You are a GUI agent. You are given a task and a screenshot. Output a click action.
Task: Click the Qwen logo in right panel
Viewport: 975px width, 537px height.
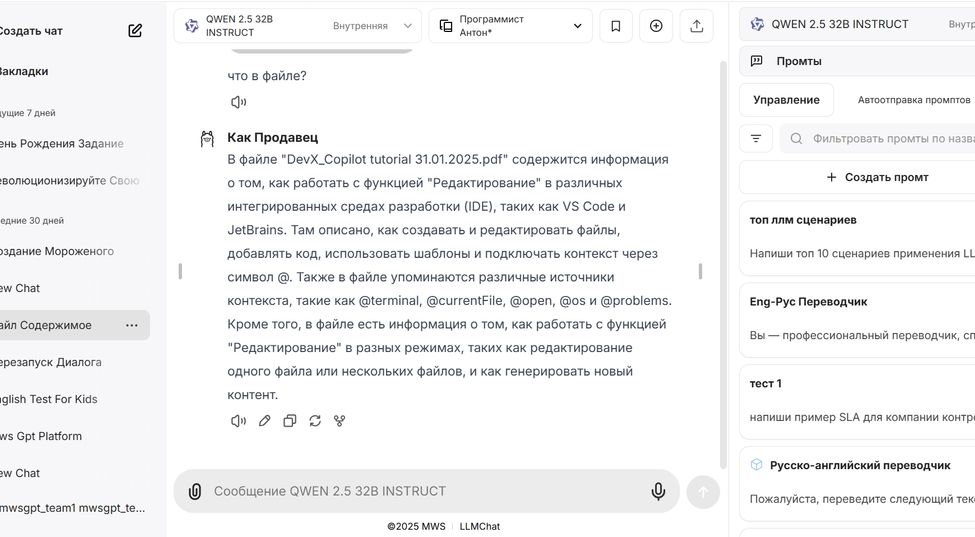coord(757,24)
